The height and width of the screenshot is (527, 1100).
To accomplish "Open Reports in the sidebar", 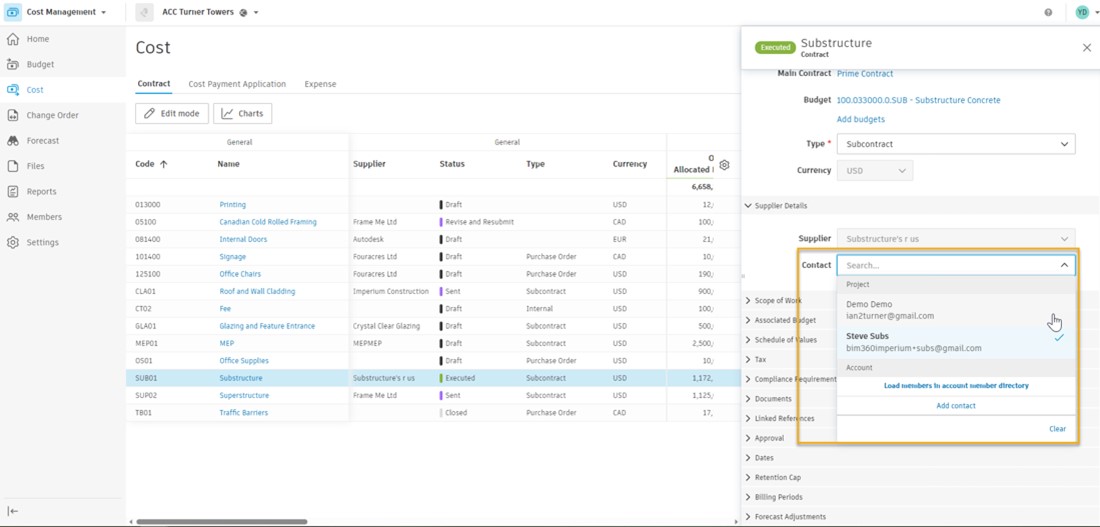I will 41,192.
